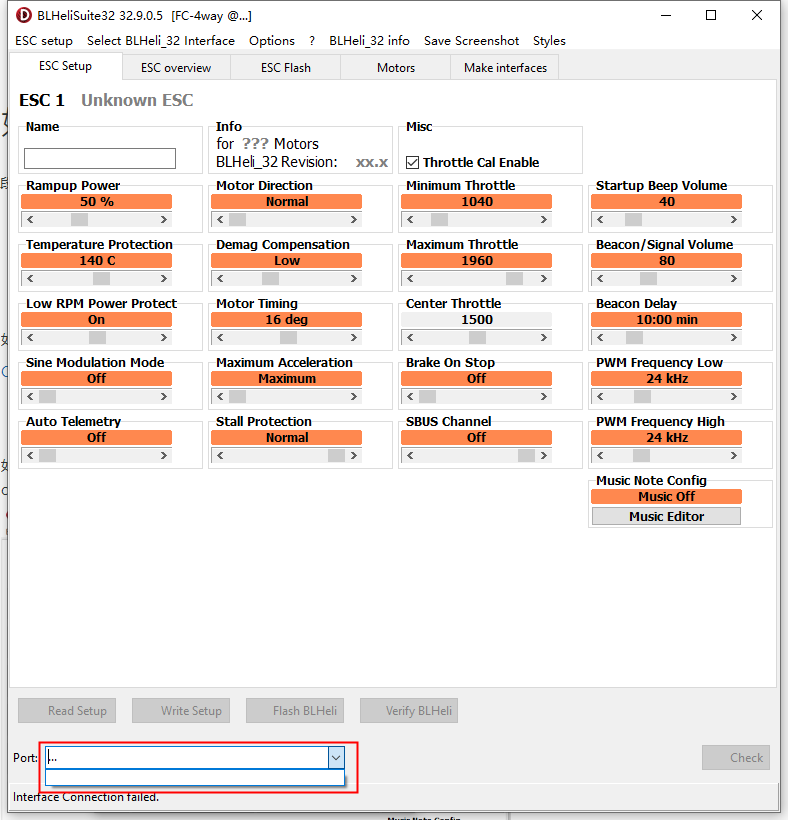The width and height of the screenshot is (788, 820).
Task: Click the Check button
Action: point(736,758)
